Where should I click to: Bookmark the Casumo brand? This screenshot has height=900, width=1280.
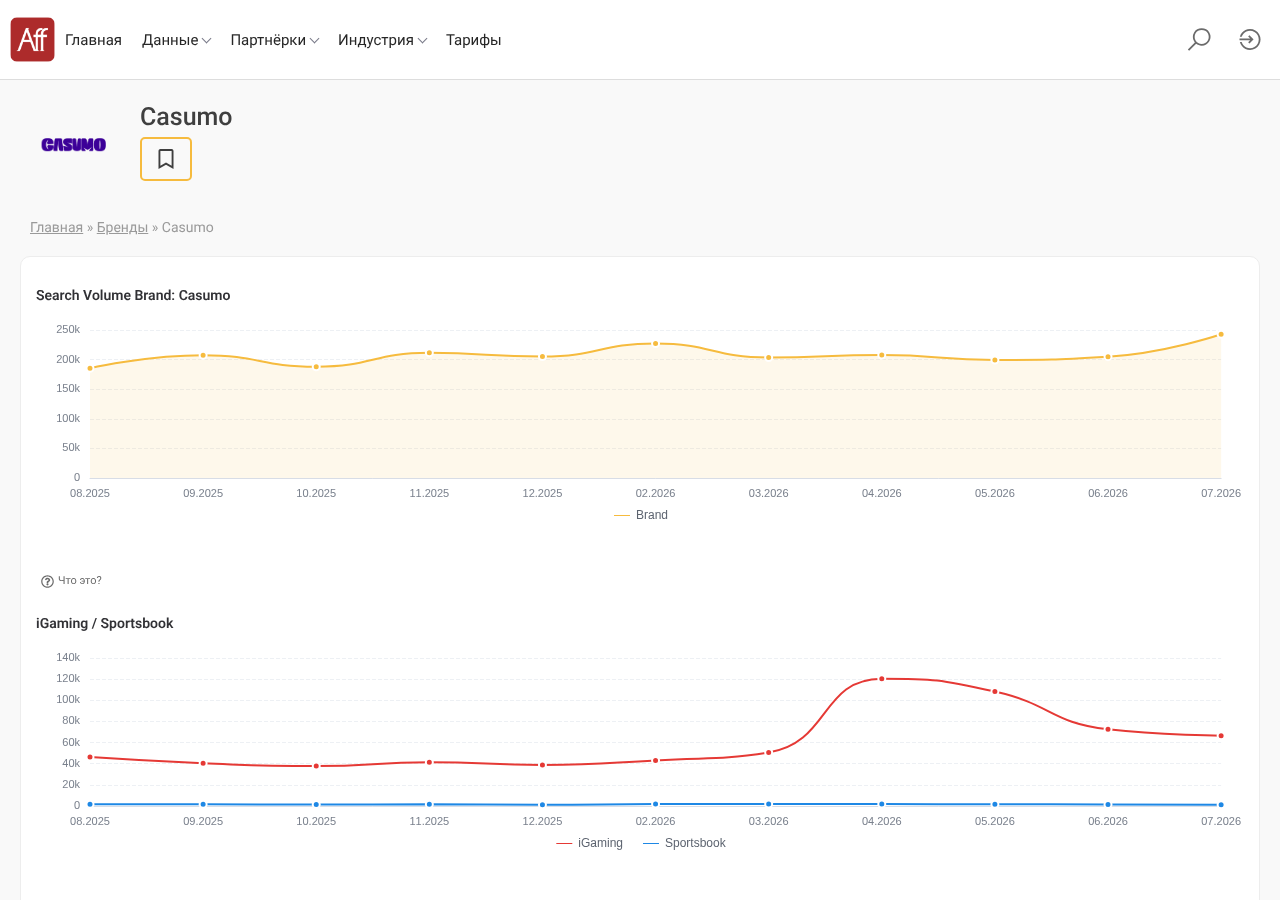[166, 159]
